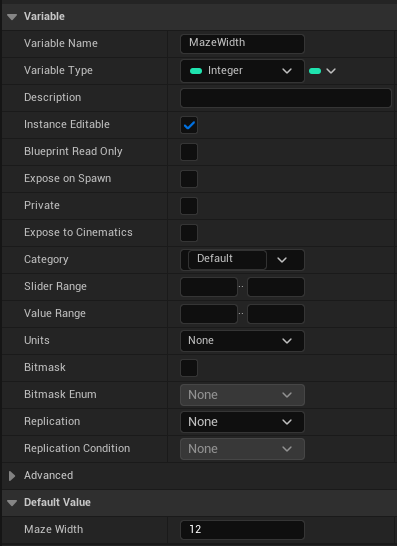Open the Integer variable type dropdown

tap(242, 71)
